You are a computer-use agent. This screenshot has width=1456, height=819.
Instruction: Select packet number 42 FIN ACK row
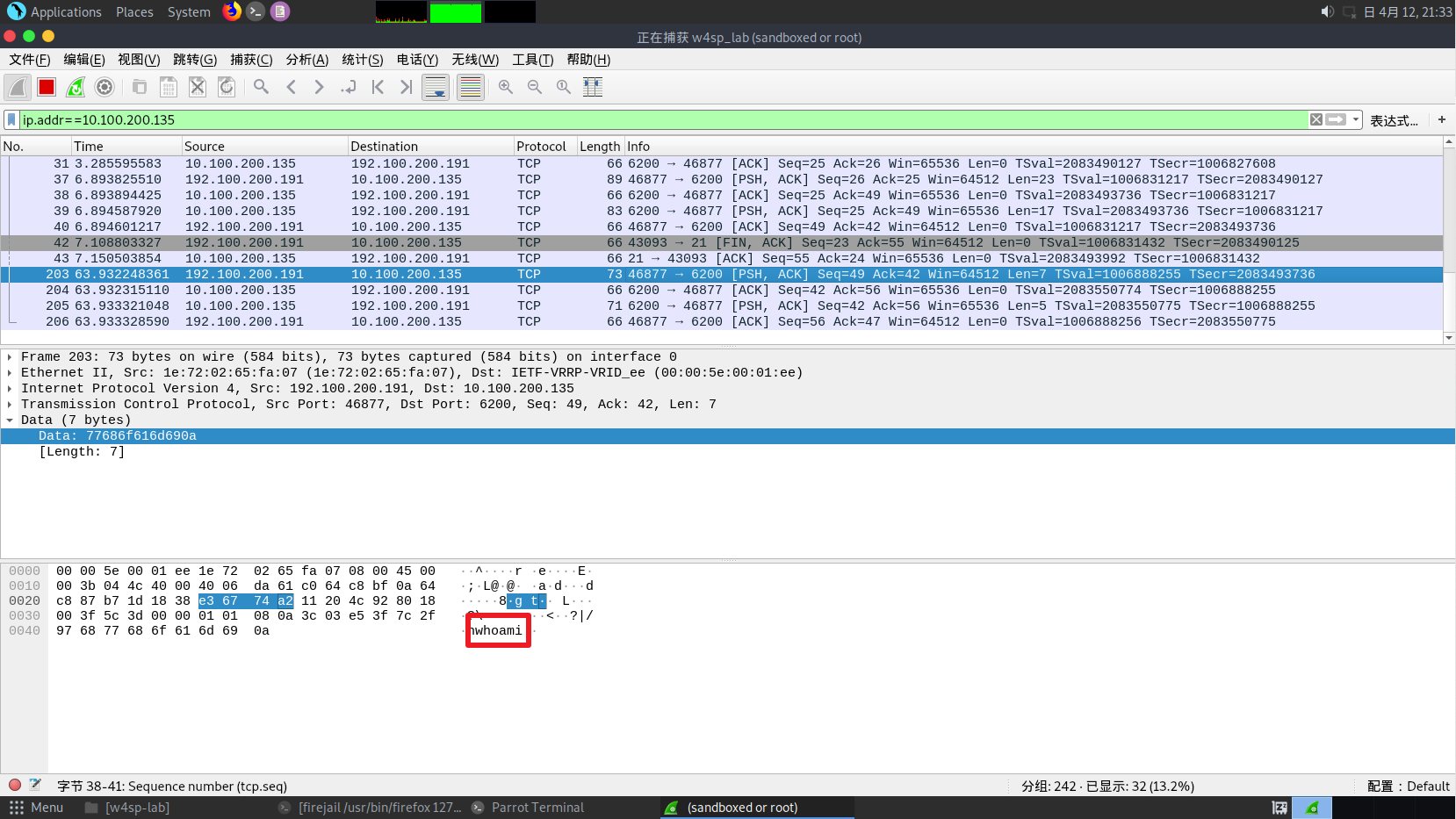point(722,243)
